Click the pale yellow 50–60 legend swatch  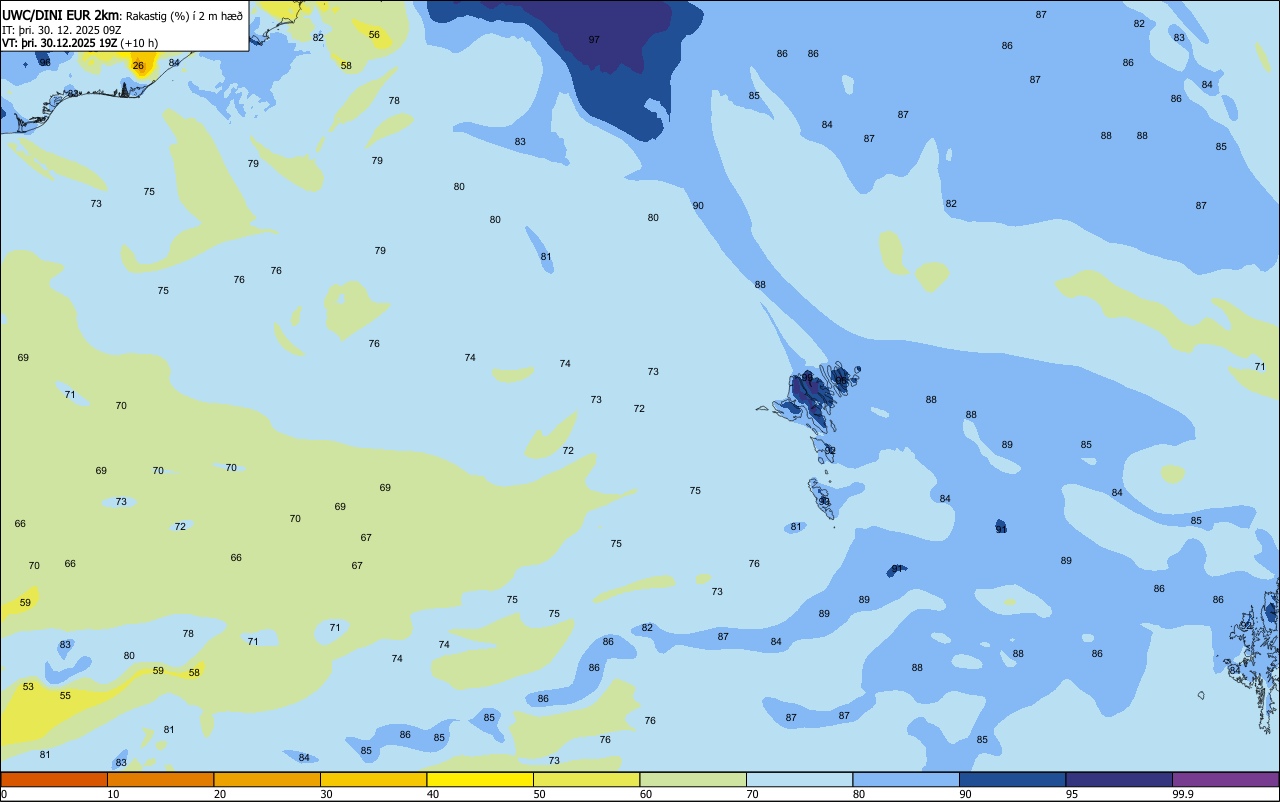tap(586, 779)
